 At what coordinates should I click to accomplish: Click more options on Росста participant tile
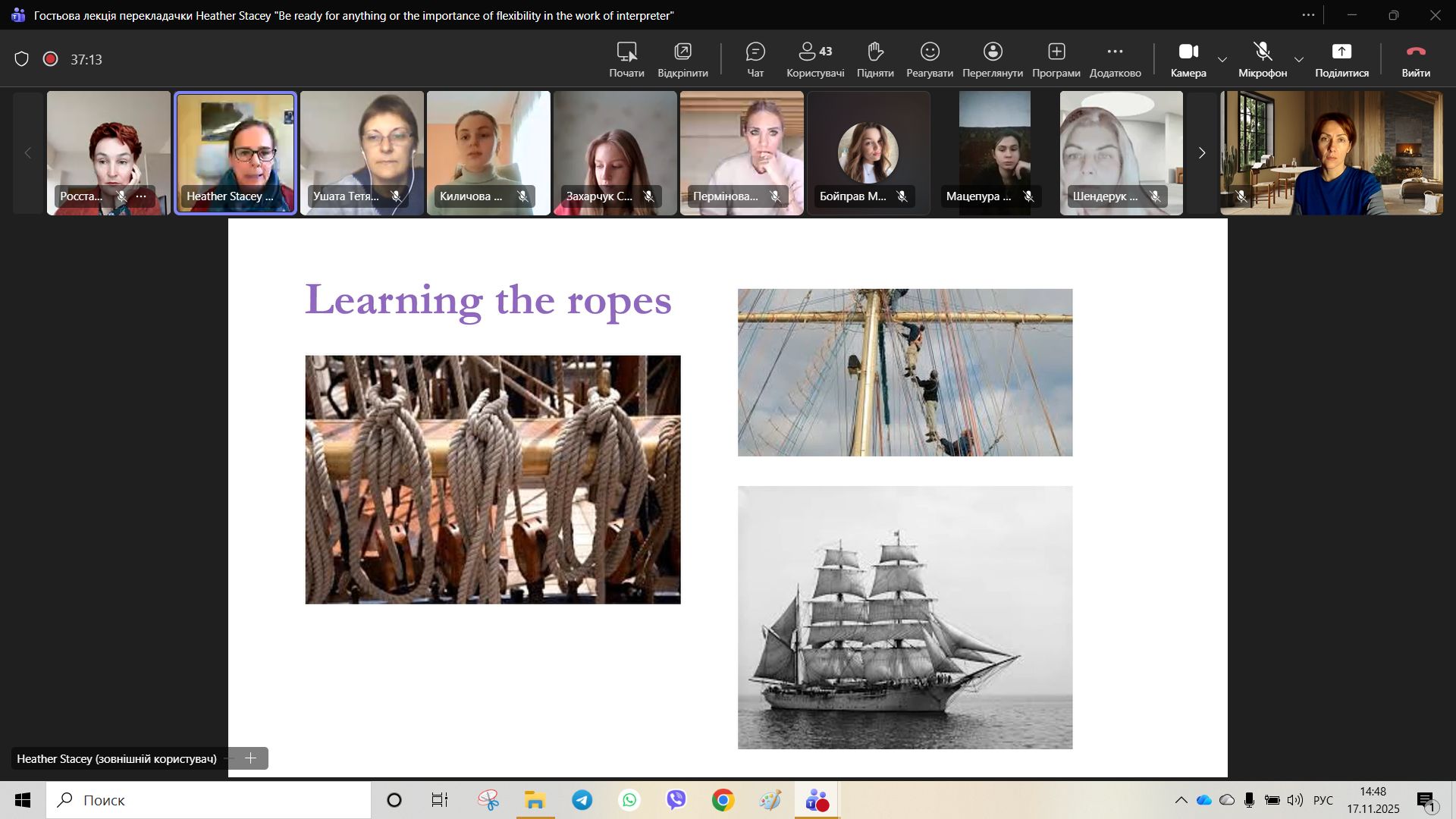click(x=141, y=196)
